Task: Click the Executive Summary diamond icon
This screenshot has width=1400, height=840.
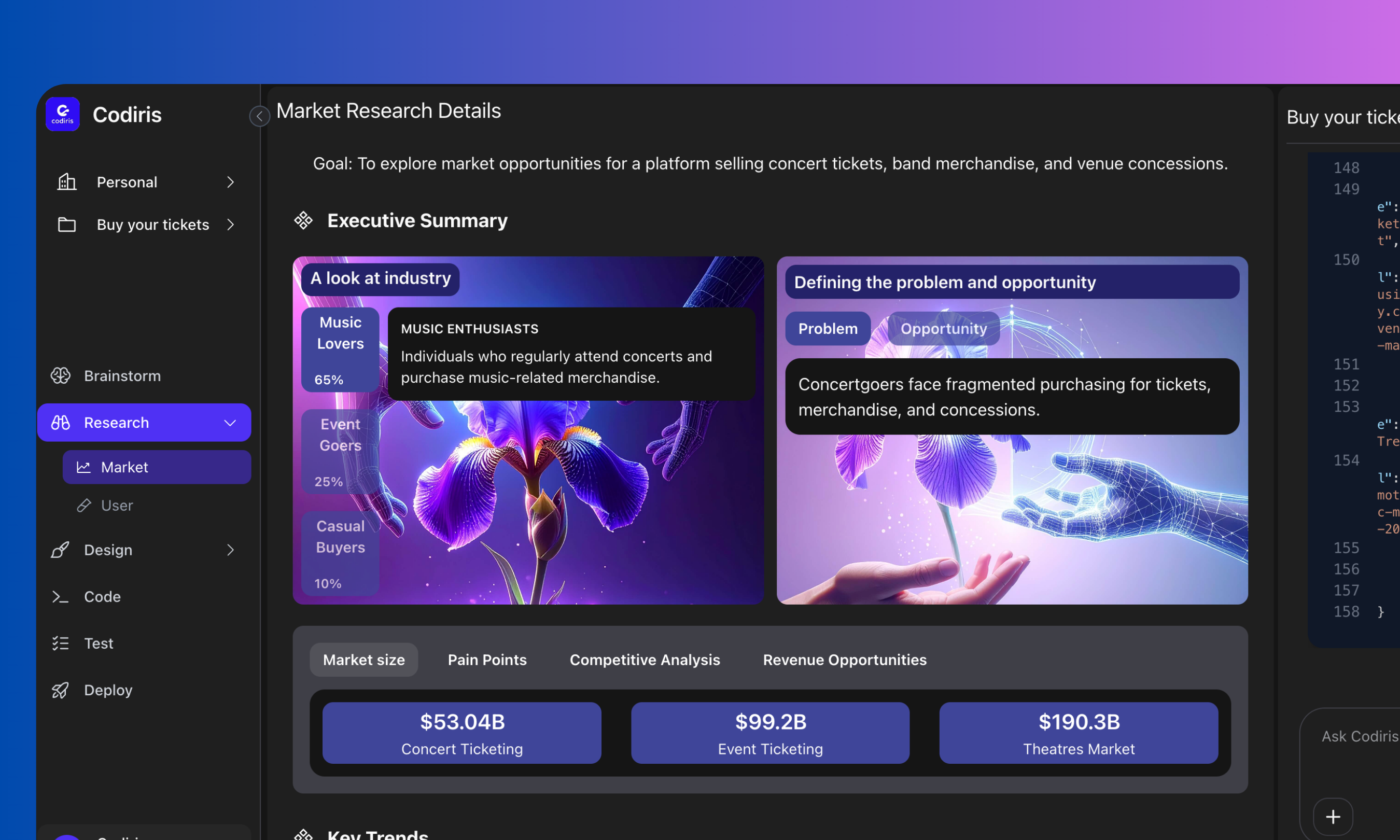Action: (303, 220)
